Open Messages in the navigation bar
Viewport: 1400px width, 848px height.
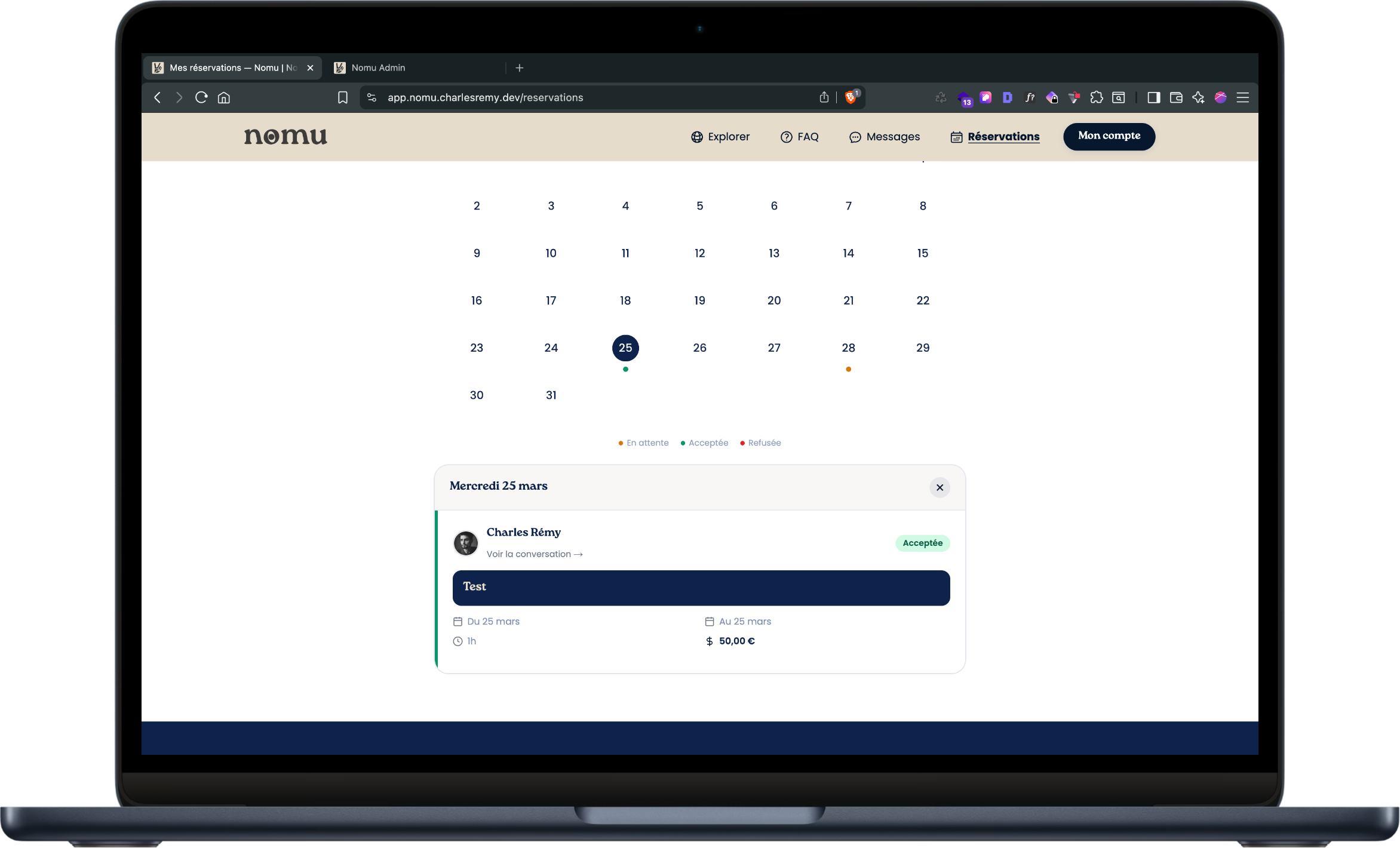[x=885, y=137]
